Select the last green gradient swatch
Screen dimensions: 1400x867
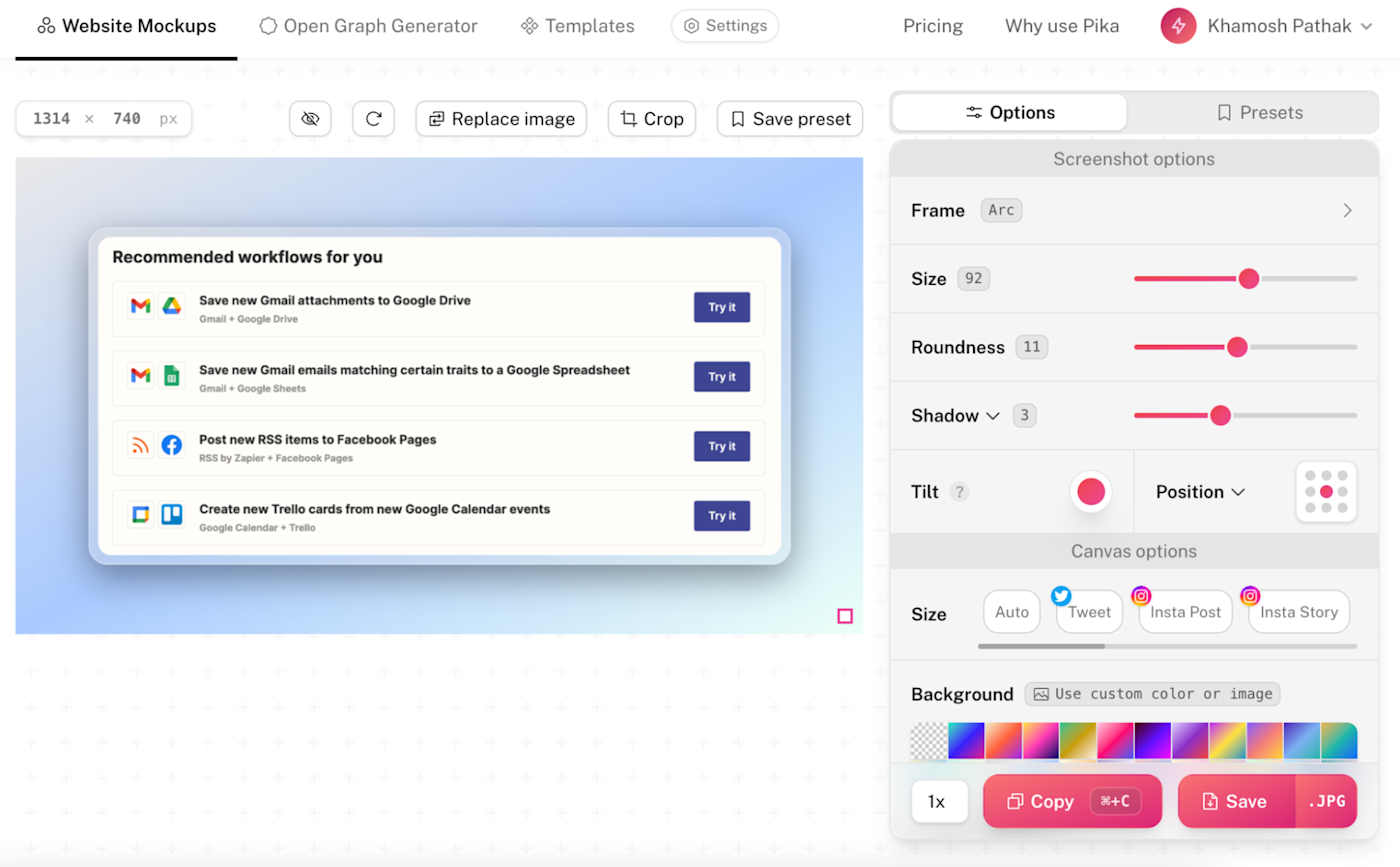point(1339,741)
